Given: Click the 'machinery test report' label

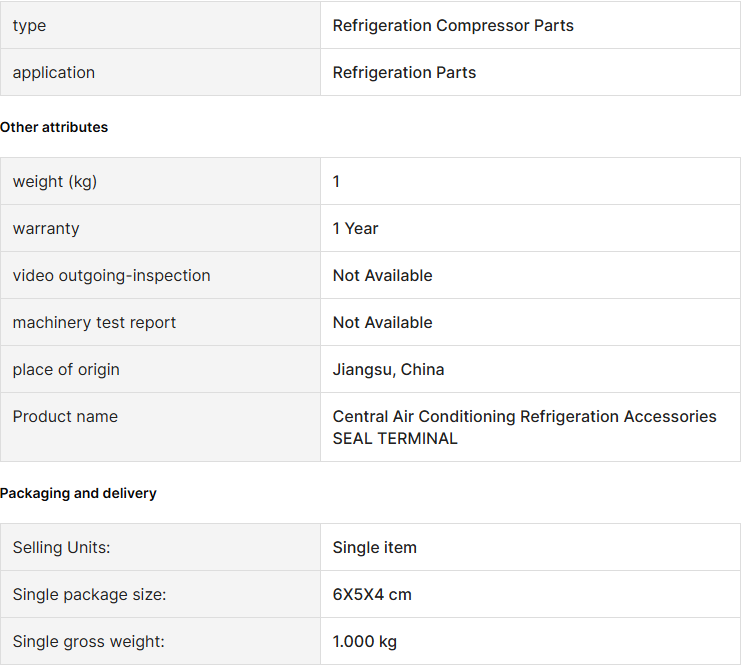Looking at the screenshot, I should (x=94, y=323).
